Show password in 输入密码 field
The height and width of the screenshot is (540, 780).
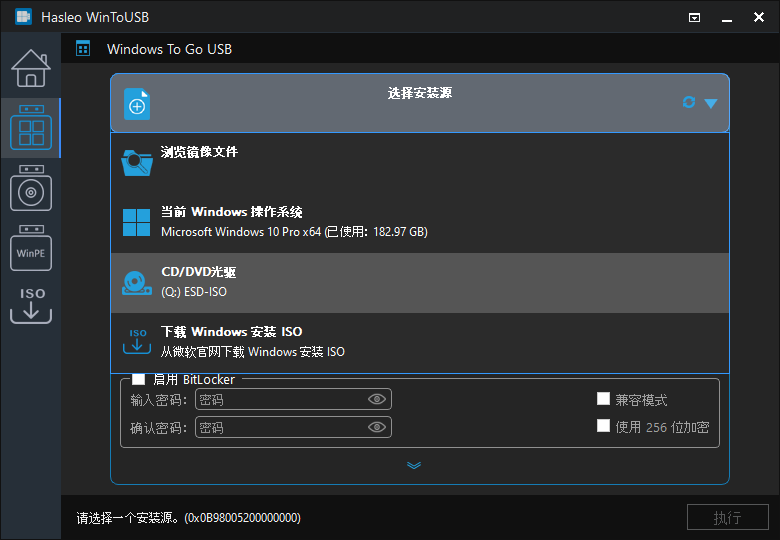(377, 400)
